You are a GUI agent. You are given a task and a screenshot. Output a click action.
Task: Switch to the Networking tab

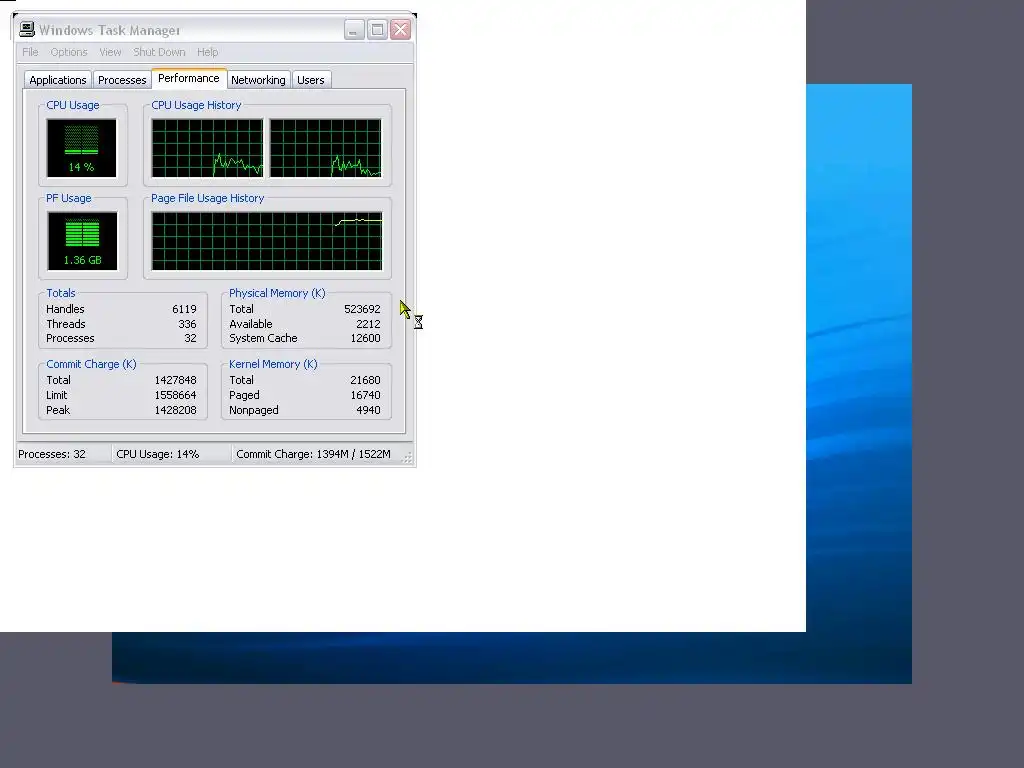point(258,80)
